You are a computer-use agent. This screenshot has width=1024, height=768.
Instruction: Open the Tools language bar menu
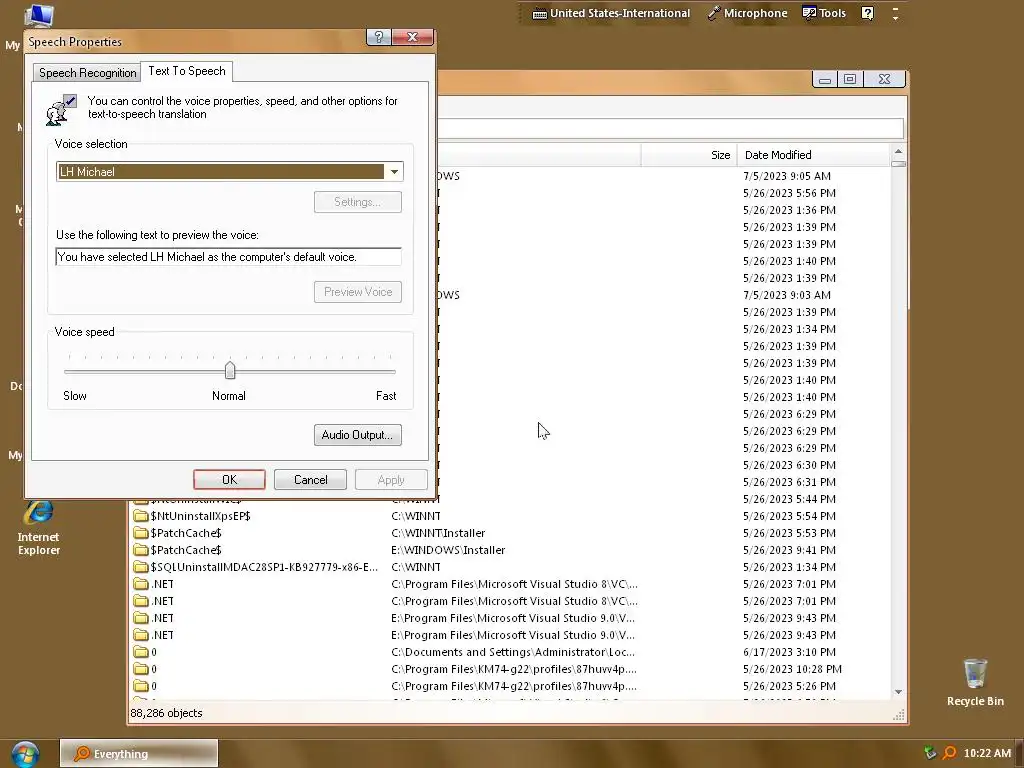click(824, 13)
